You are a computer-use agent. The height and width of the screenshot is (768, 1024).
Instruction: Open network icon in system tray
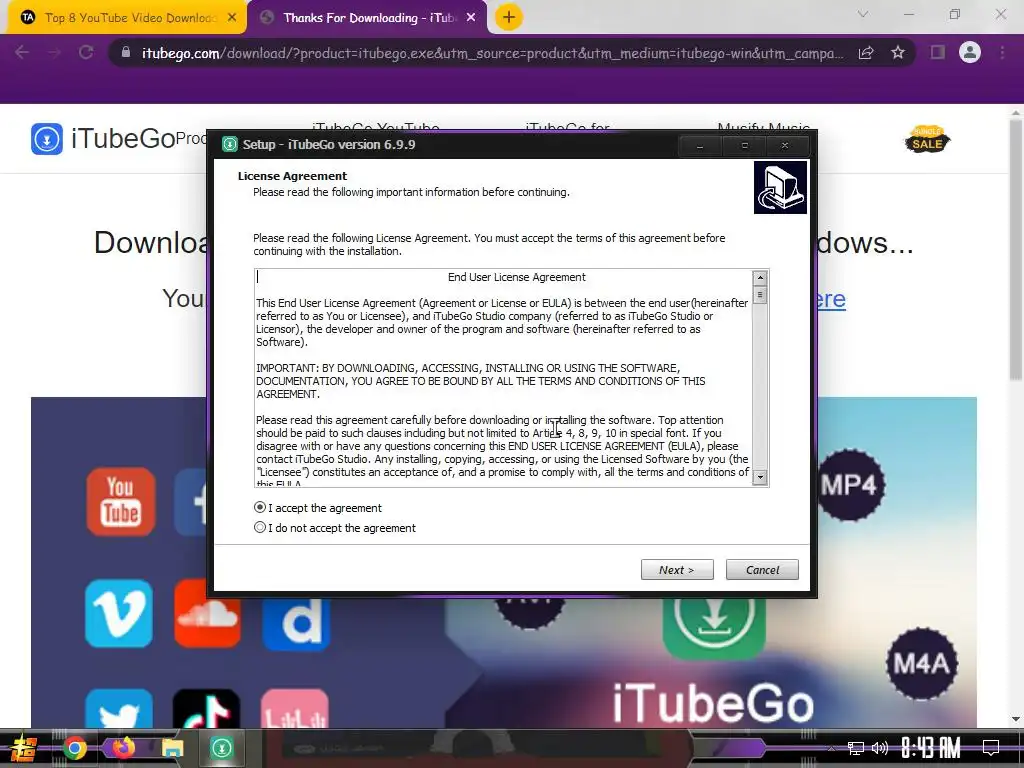[856, 748]
